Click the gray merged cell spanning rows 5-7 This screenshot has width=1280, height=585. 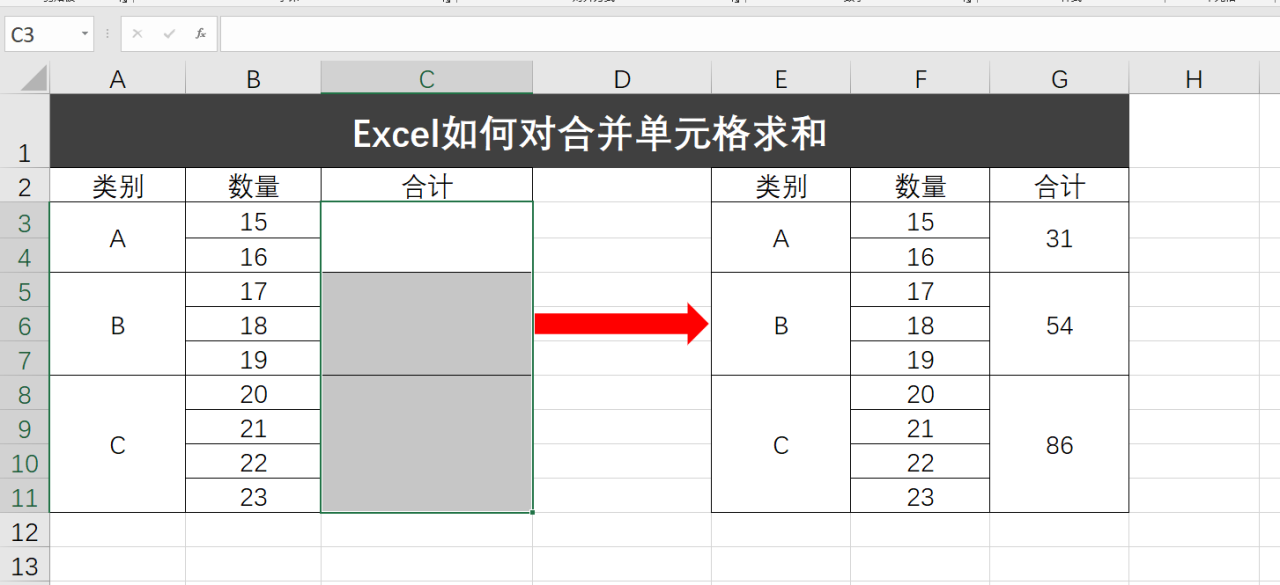pos(427,325)
